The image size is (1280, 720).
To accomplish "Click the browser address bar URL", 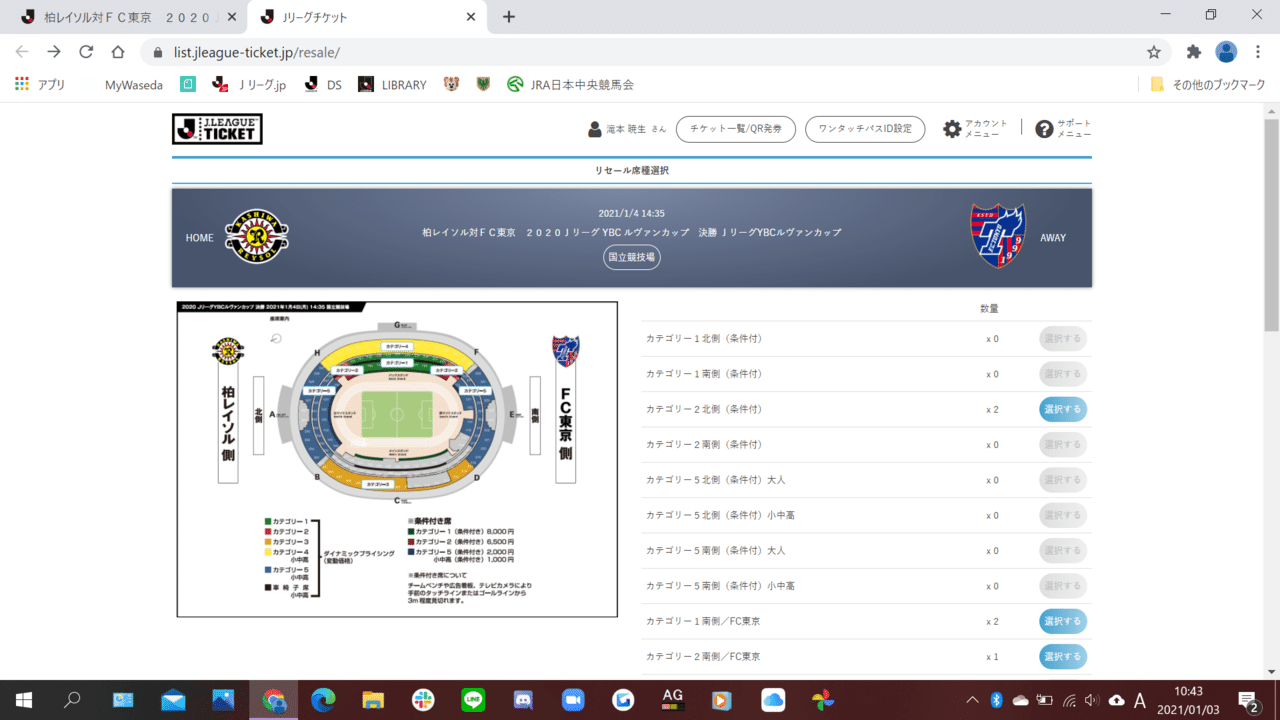I will pyautogui.click(x=258, y=52).
